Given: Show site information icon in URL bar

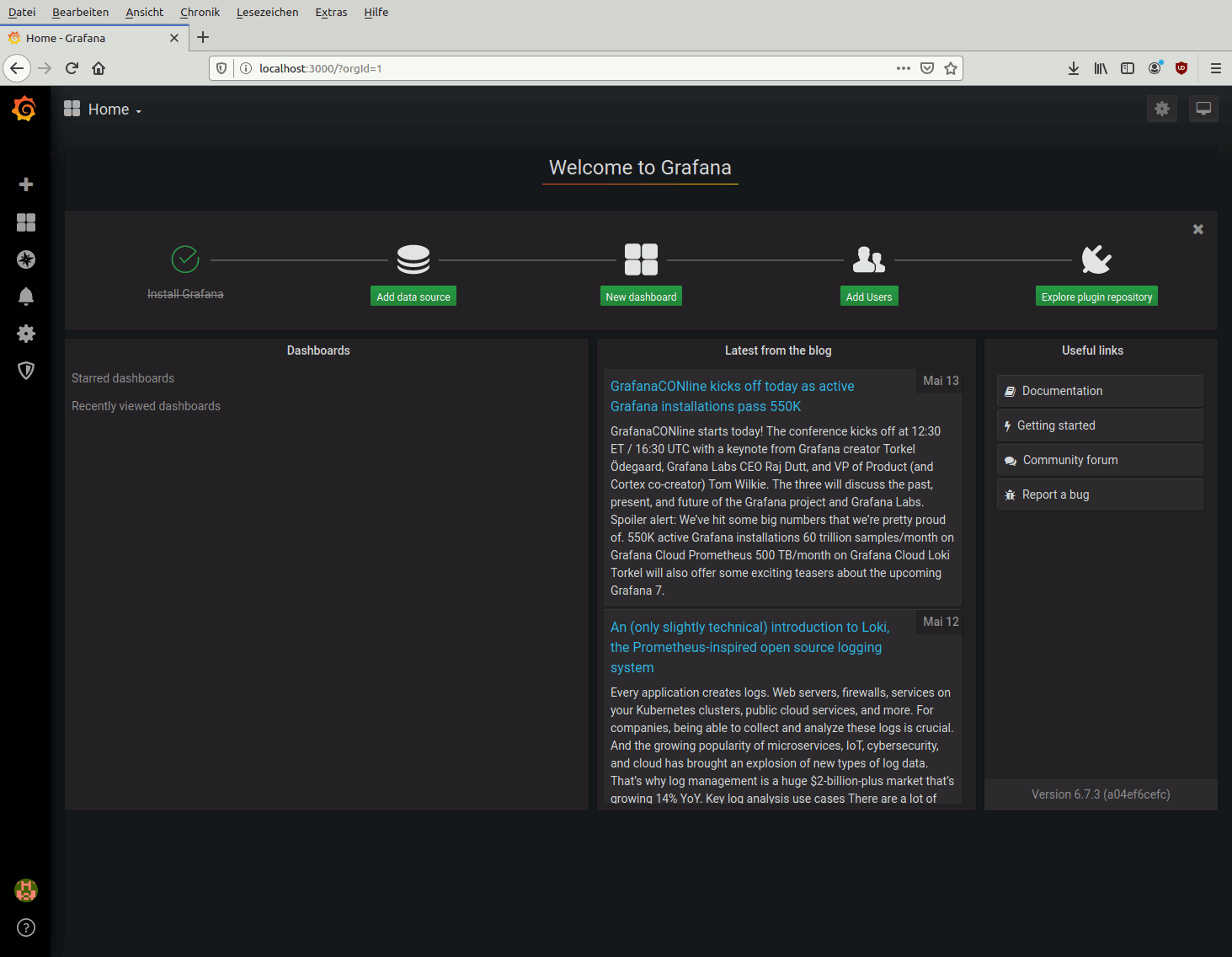Looking at the screenshot, I should tap(246, 68).
